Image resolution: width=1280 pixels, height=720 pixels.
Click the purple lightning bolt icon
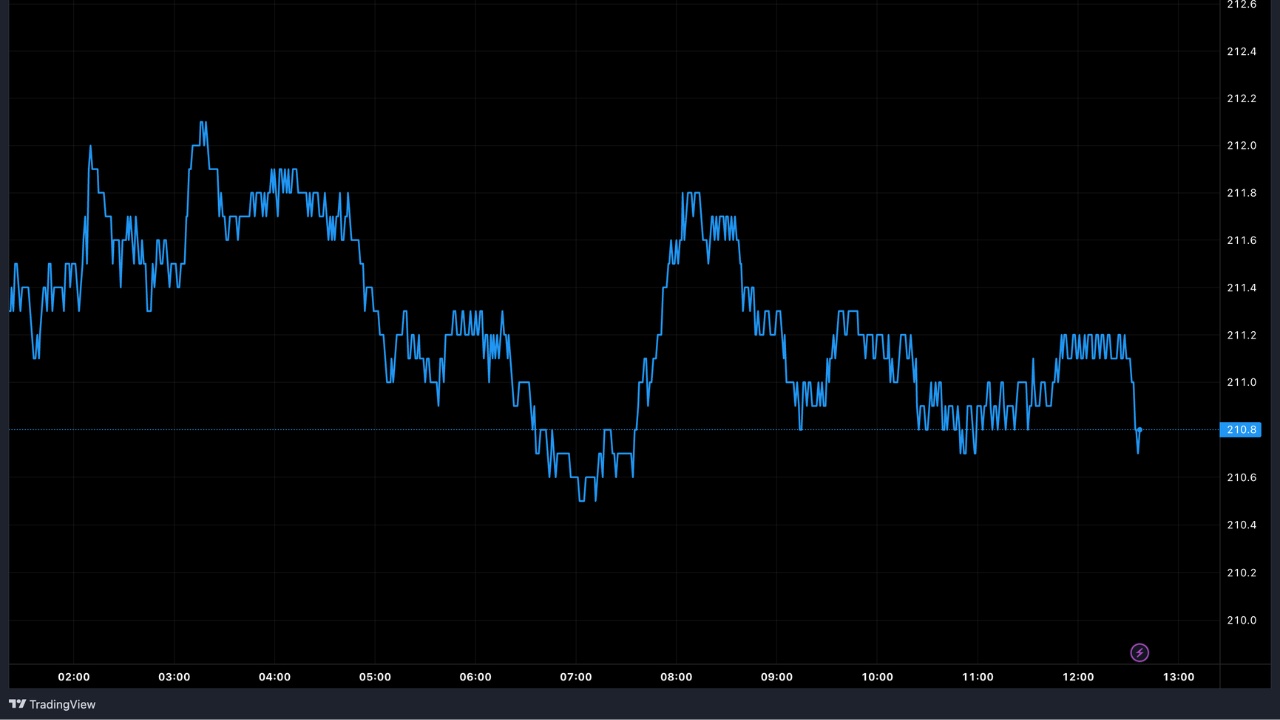(1139, 653)
